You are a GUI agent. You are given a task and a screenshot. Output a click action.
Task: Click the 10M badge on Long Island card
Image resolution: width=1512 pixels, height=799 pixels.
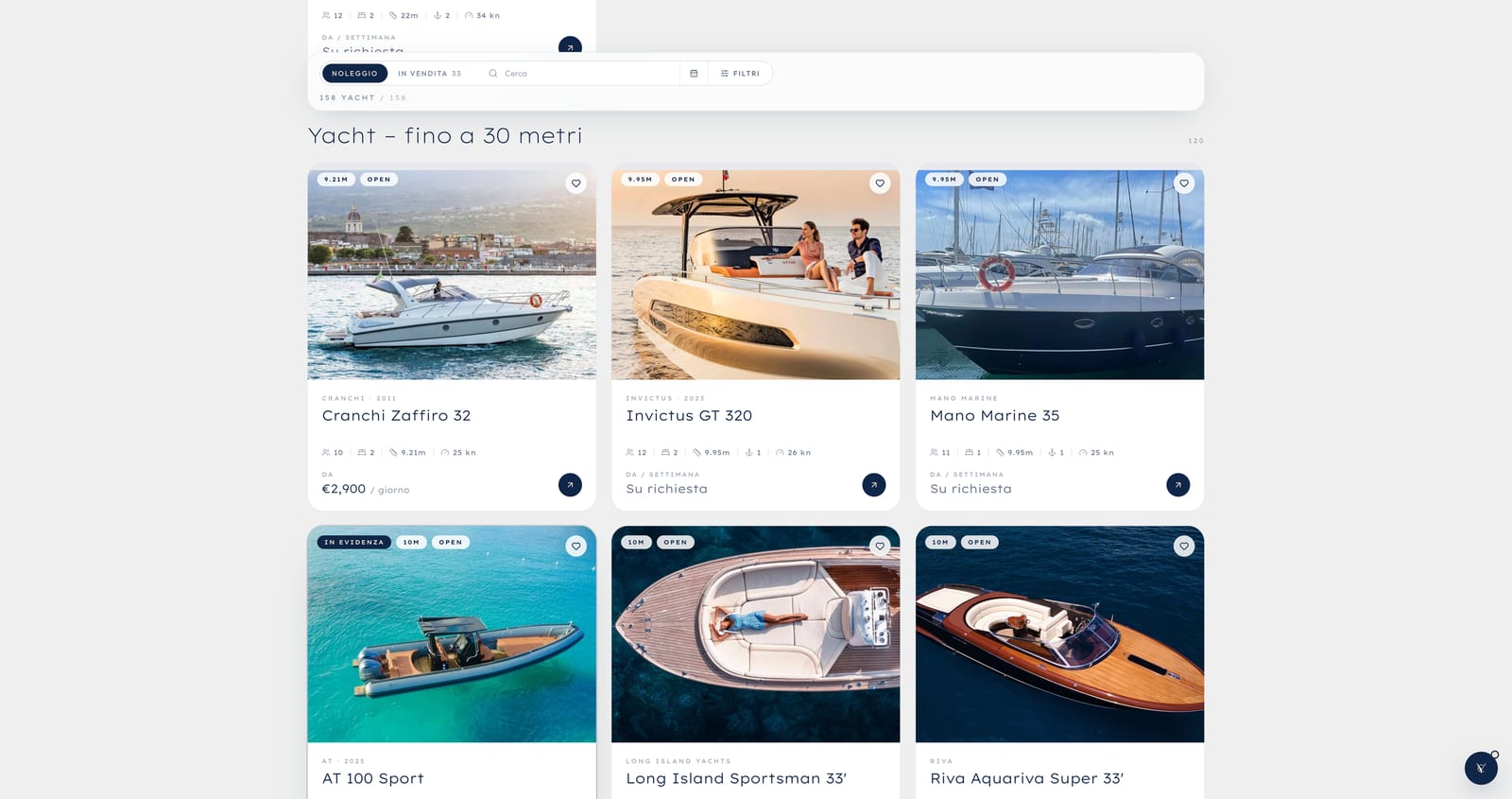[x=636, y=543]
